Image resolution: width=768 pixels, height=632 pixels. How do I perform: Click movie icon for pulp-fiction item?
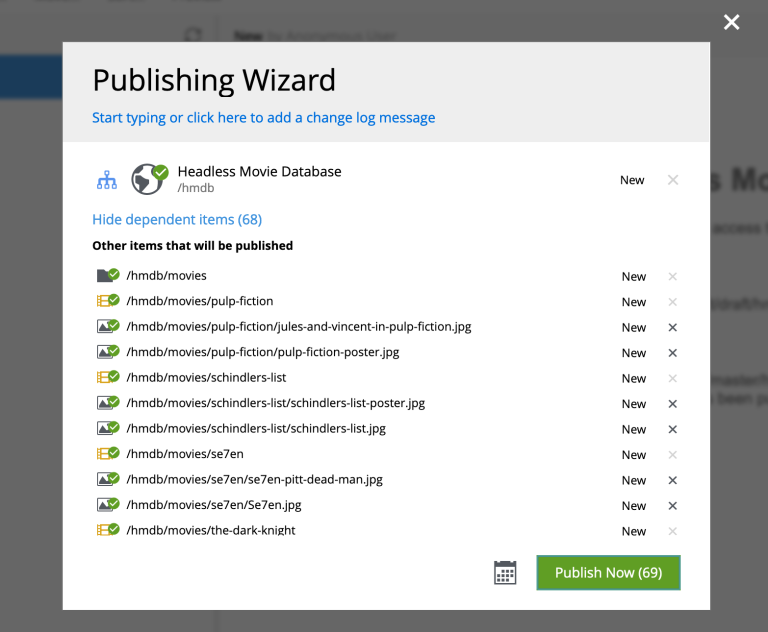(108, 301)
